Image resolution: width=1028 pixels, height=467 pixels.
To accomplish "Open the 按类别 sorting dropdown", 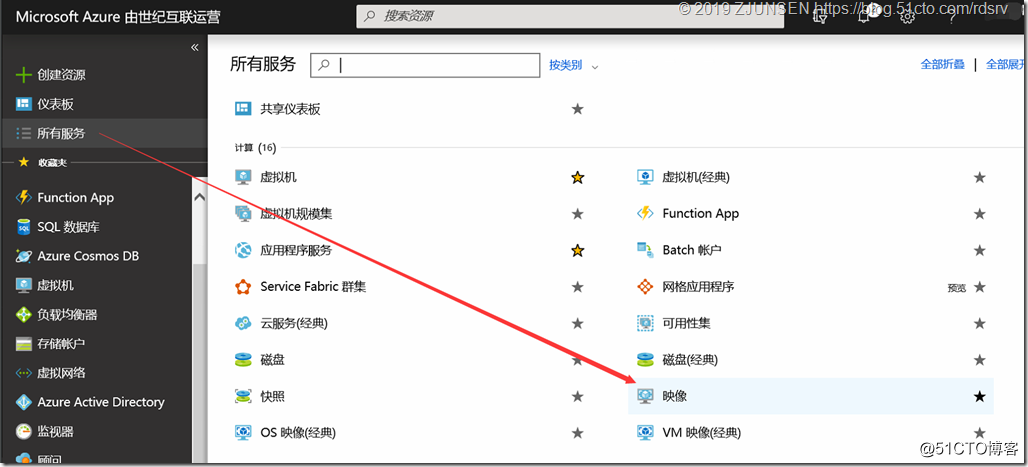I will click(574, 66).
